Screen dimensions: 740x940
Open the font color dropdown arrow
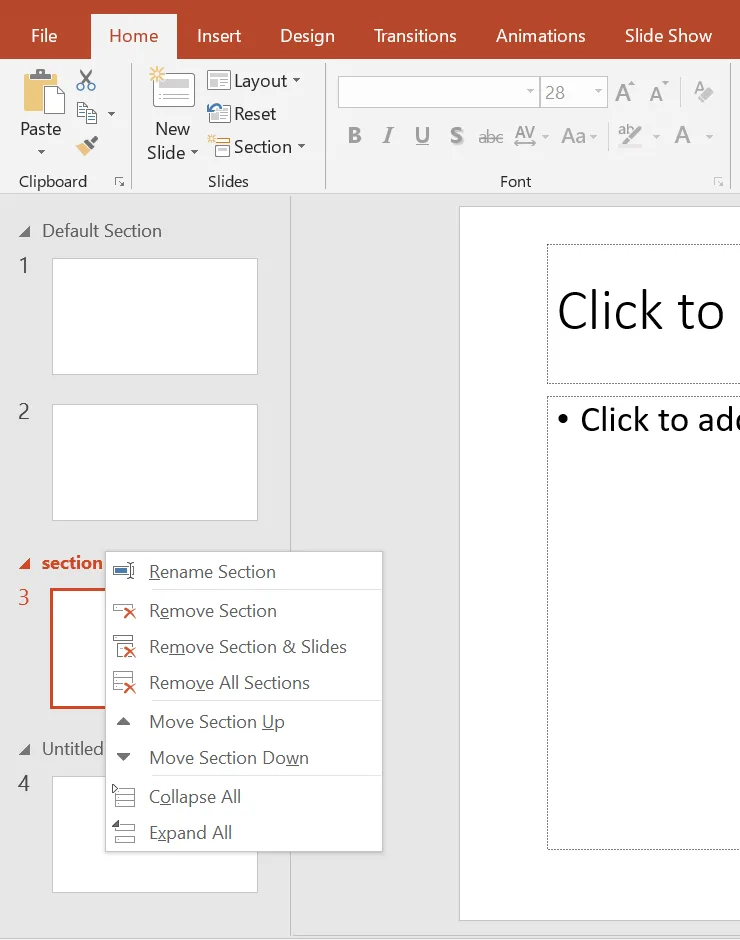[709, 137]
